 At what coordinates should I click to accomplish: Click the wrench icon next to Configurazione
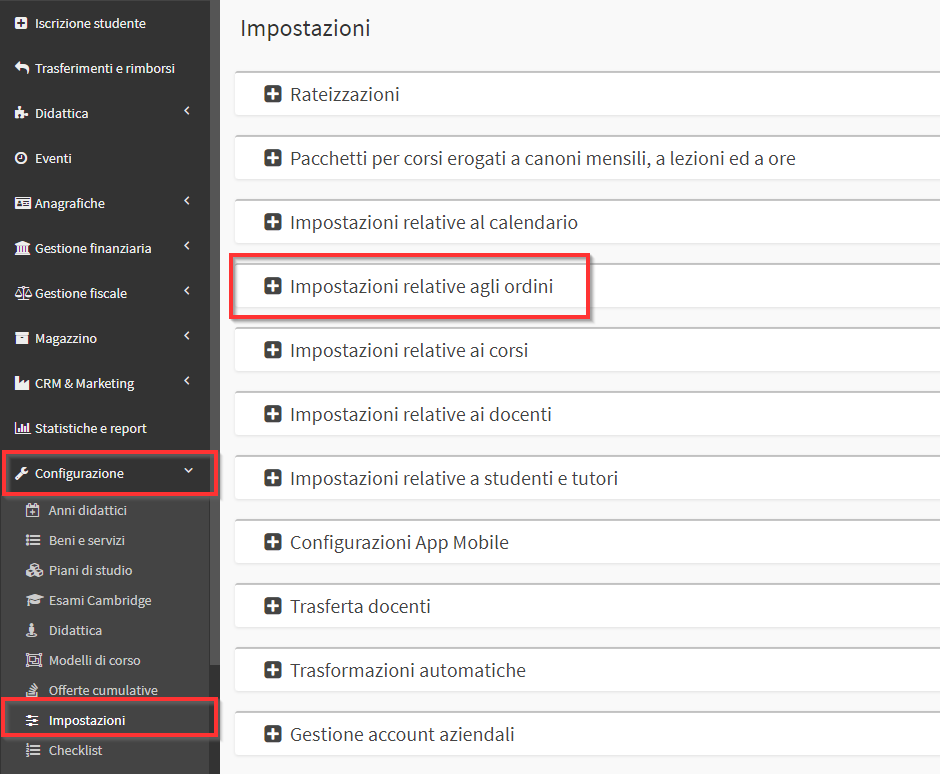pyautogui.click(x=22, y=473)
